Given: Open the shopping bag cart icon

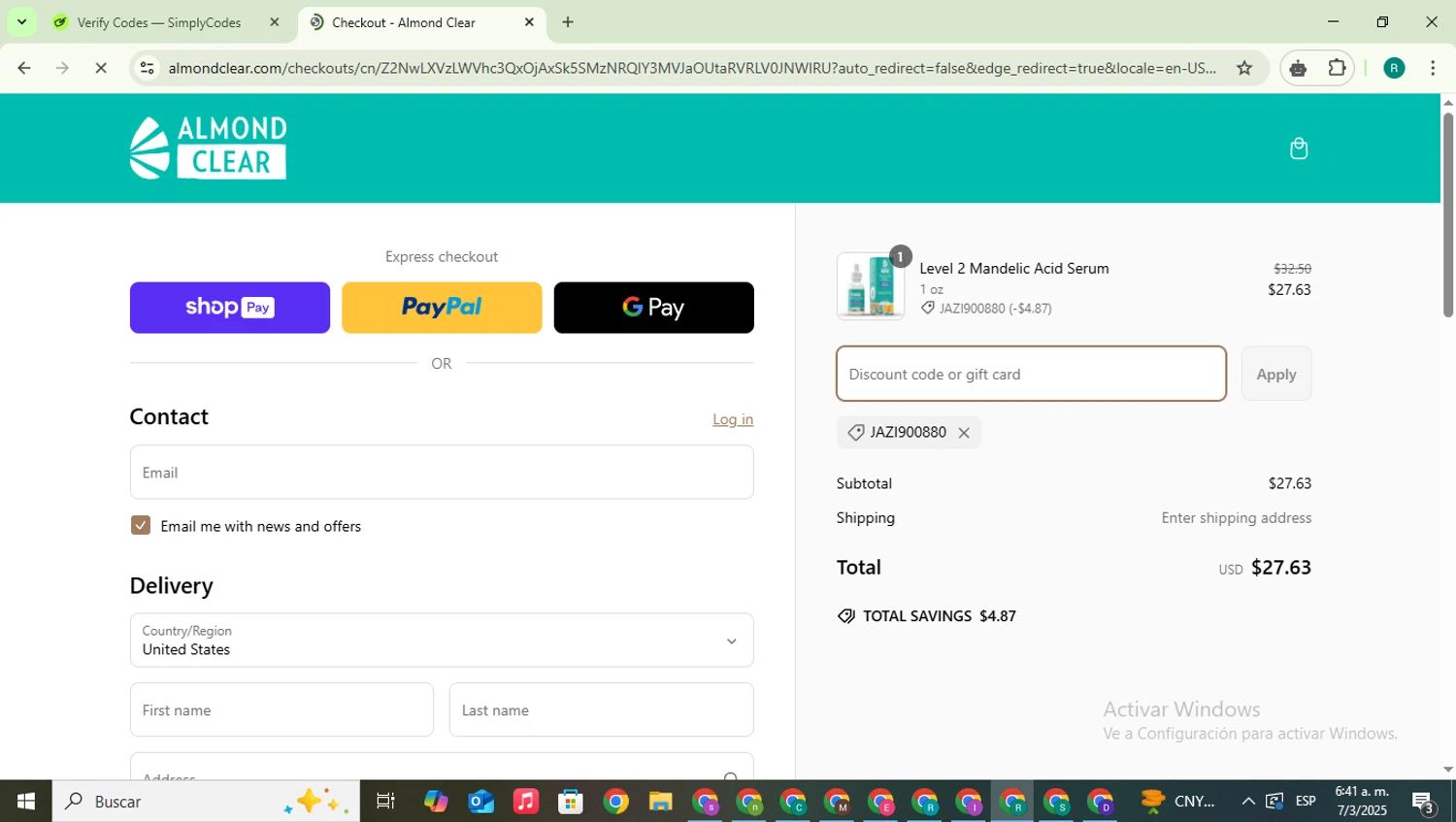Looking at the screenshot, I should [x=1299, y=148].
